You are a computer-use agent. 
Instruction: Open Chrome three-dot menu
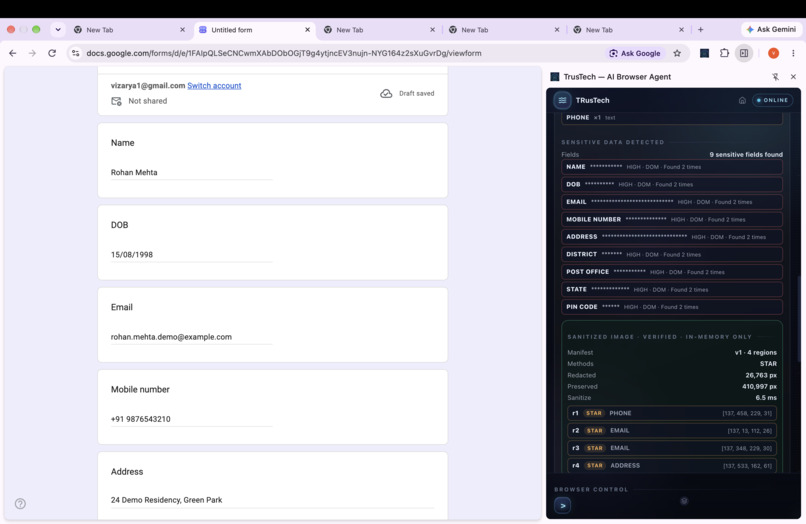coord(793,53)
